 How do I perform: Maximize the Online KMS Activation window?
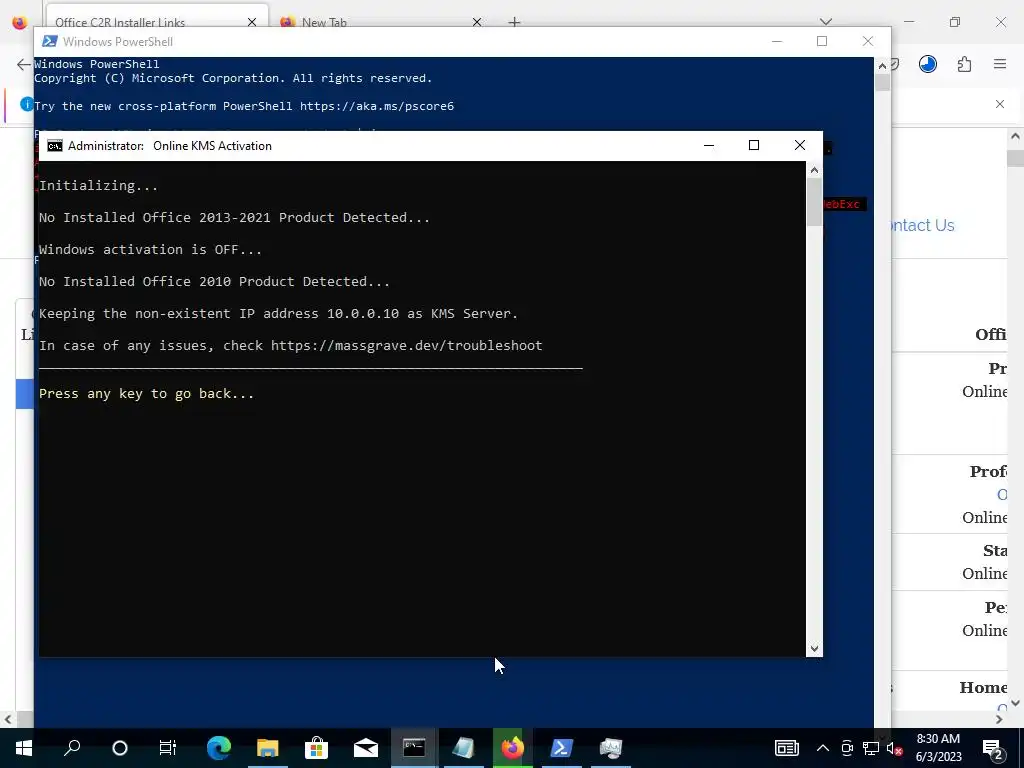click(754, 145)
